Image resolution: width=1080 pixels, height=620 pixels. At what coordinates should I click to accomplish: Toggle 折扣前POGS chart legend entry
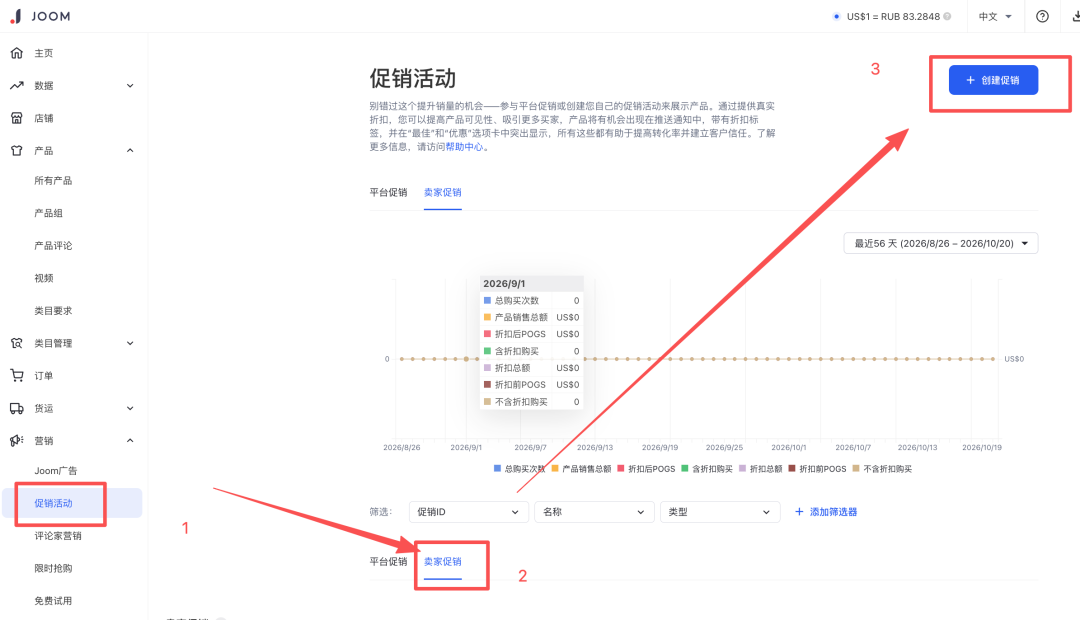pos(817,468)
